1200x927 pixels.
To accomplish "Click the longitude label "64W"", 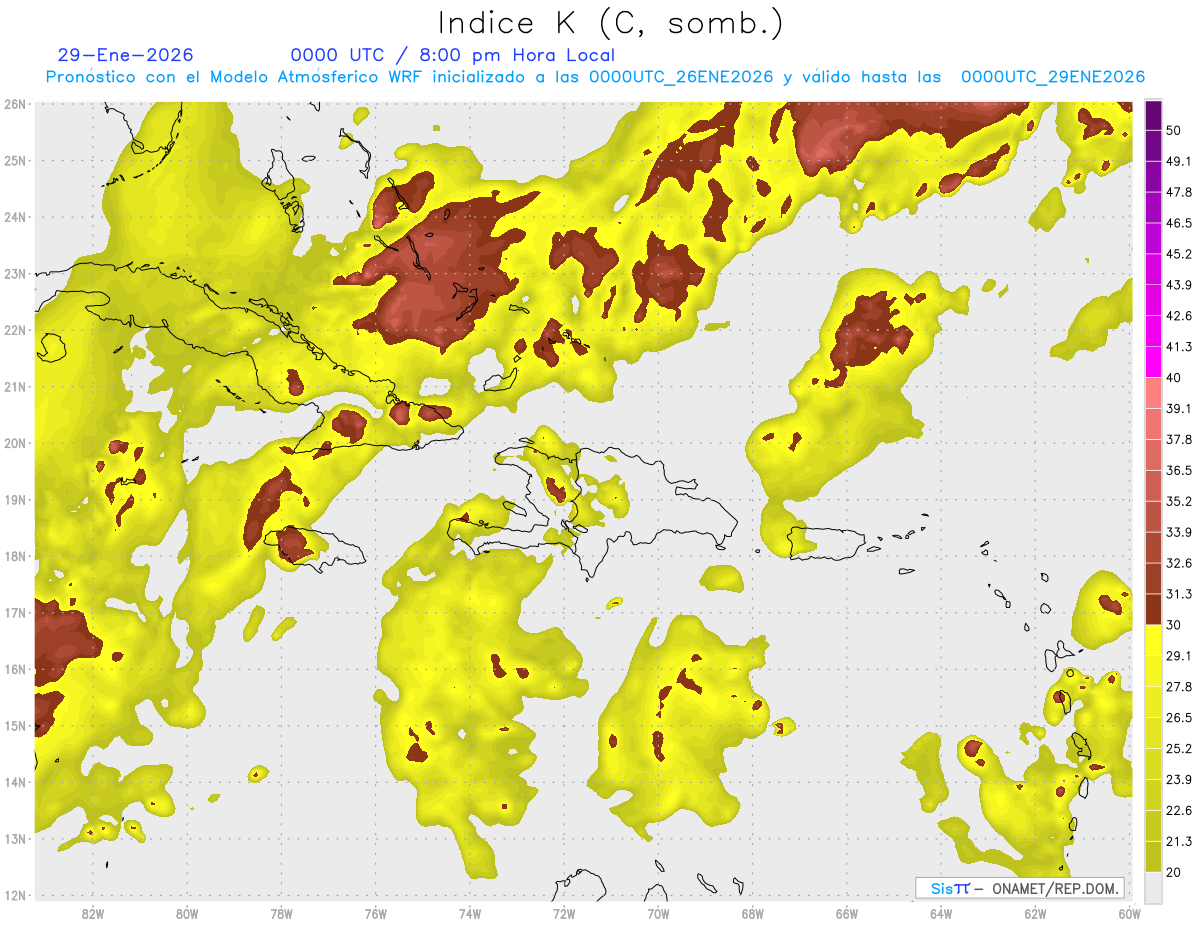I will point(941,914).
